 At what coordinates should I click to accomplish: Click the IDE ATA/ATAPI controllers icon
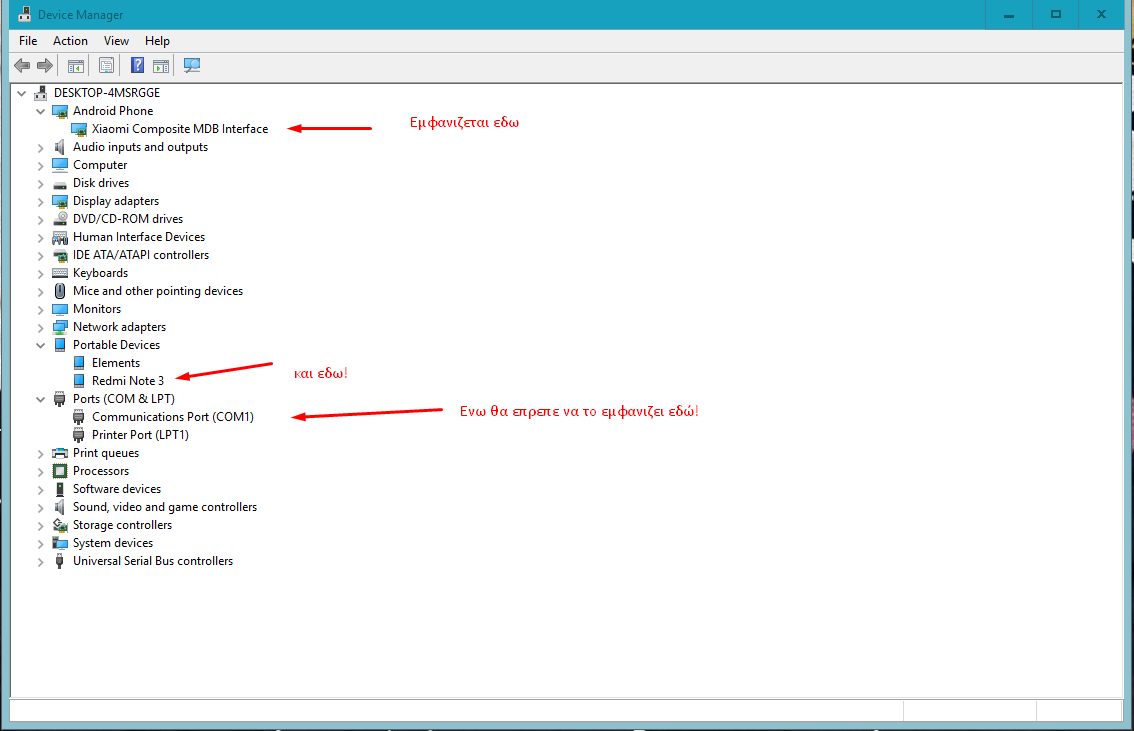coord(60,255)
